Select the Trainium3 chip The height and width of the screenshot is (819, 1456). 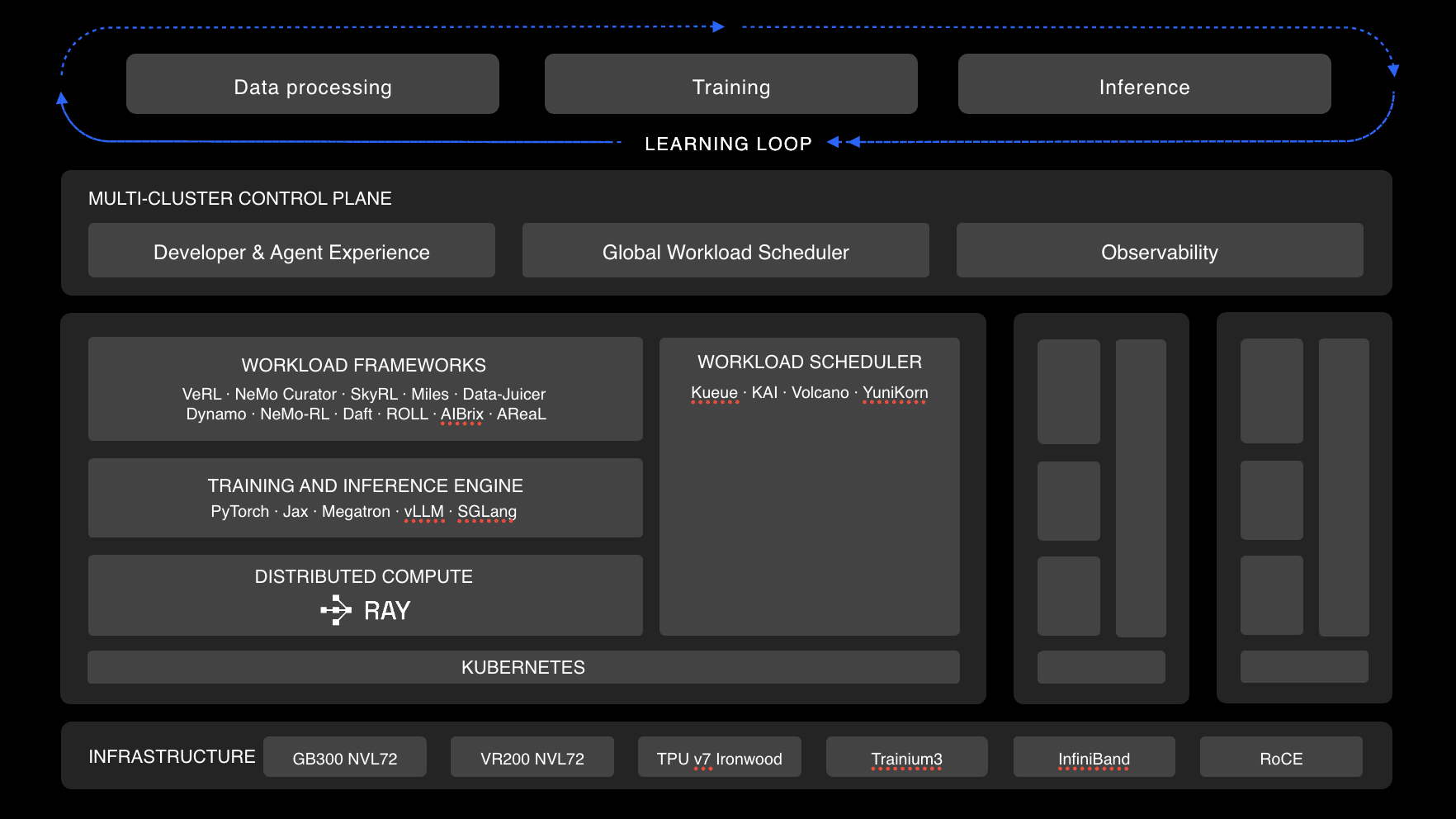click(907, 757)
